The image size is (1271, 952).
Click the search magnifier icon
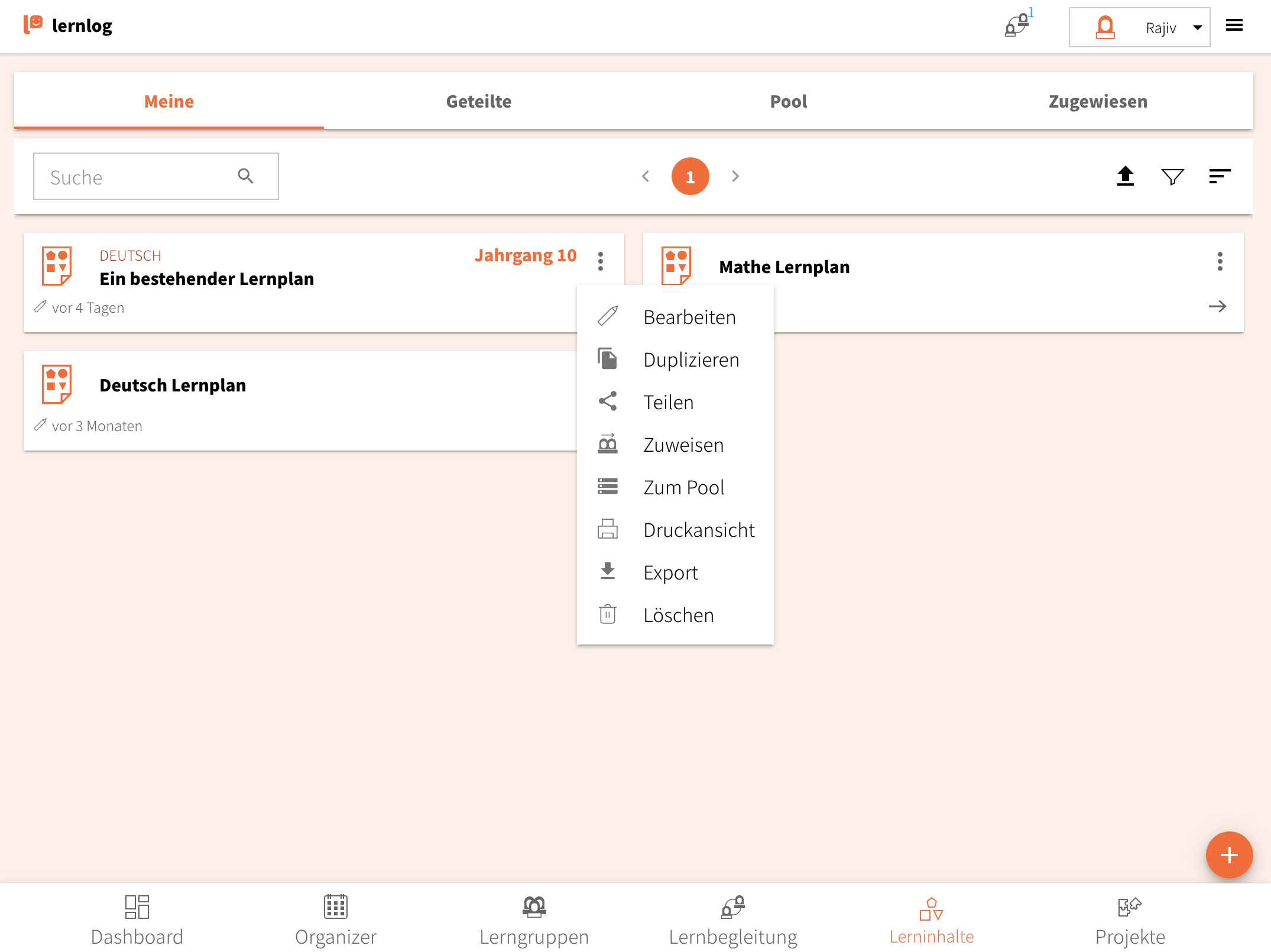[x=245, y=176]
